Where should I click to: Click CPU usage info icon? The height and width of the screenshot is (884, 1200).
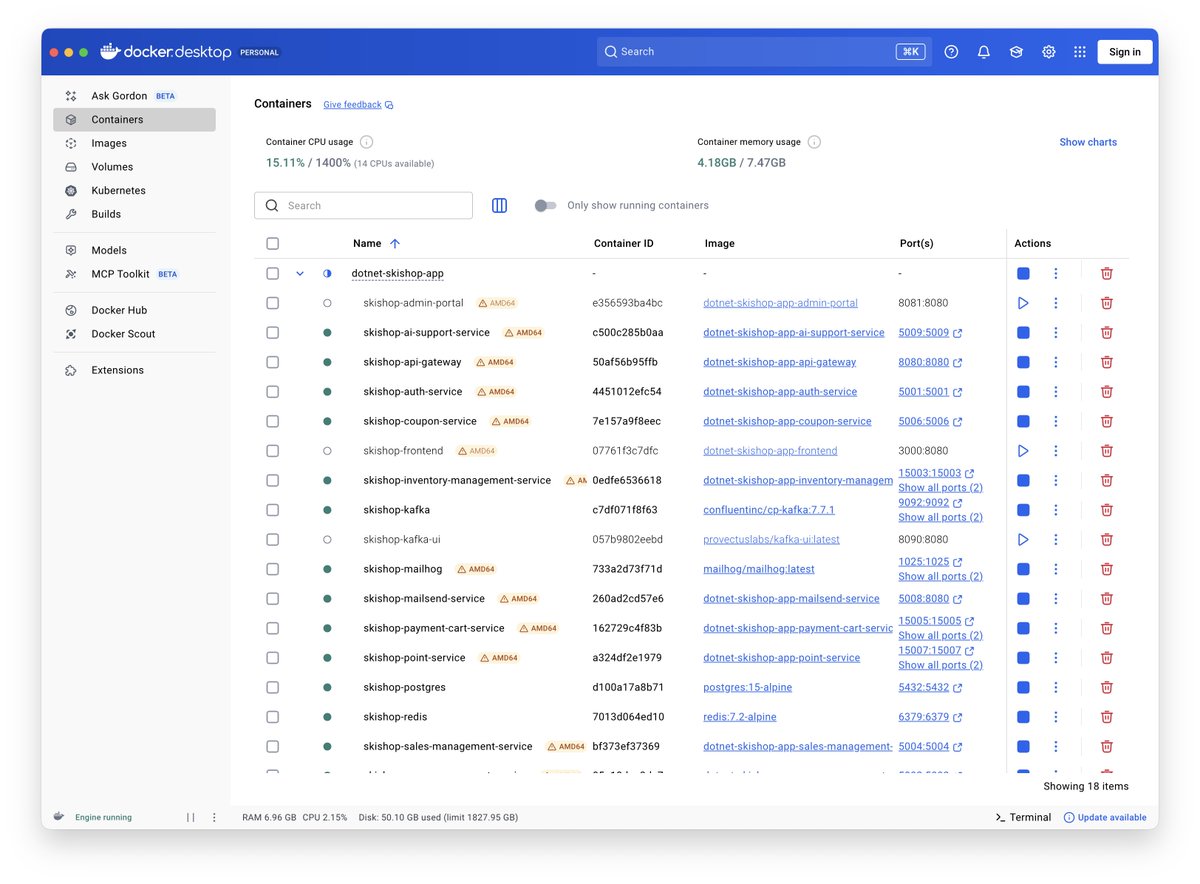(366, 142)
